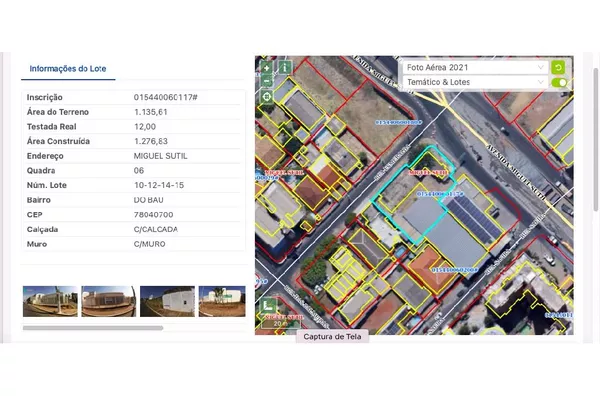Image resolution: width=600 pixels, height=396 pixels.
Task: Click the blue lot label on the orange-roof building
Action: [455, 270]
